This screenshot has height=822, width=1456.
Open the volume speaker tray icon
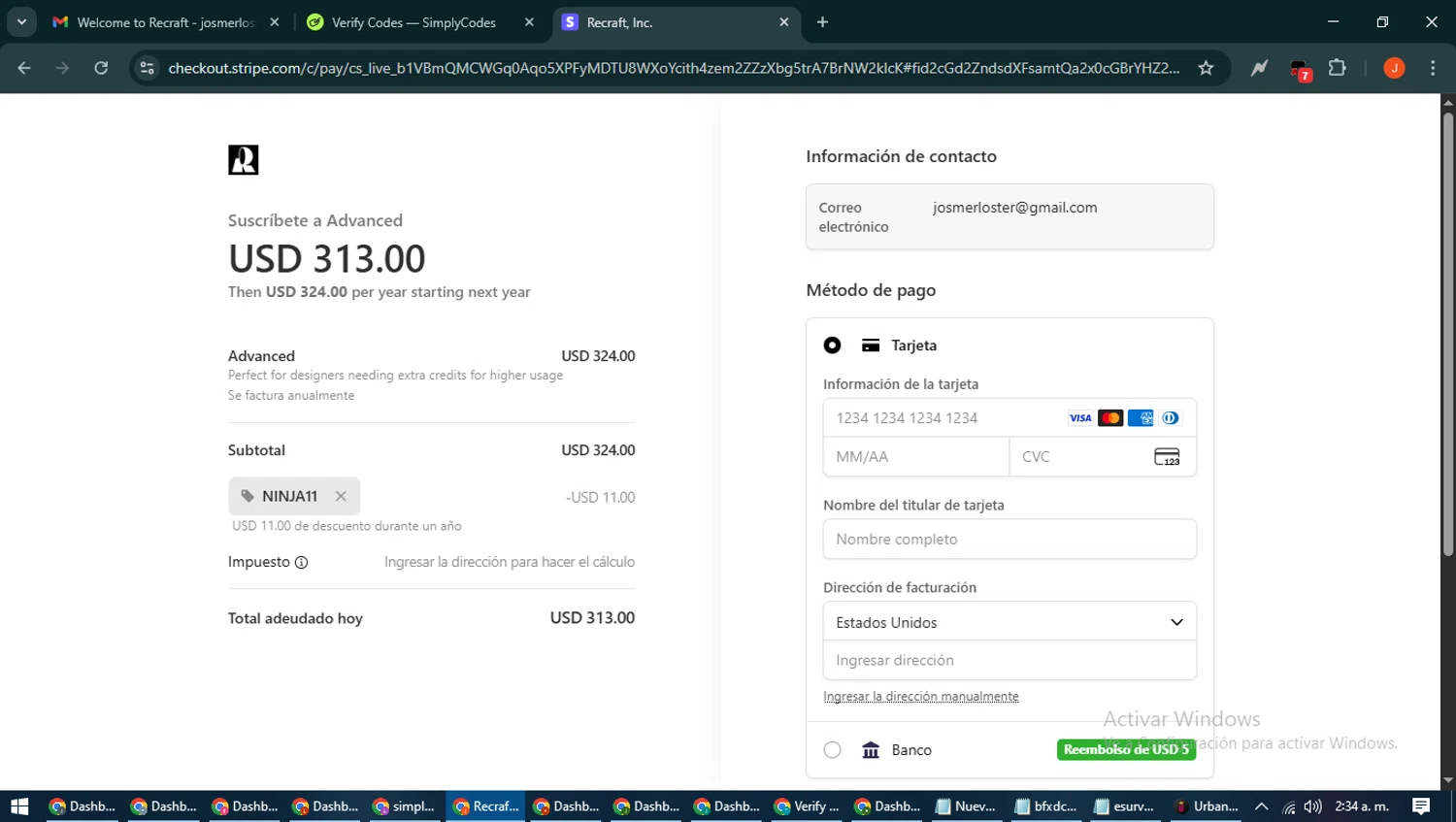click(1313, 806)
